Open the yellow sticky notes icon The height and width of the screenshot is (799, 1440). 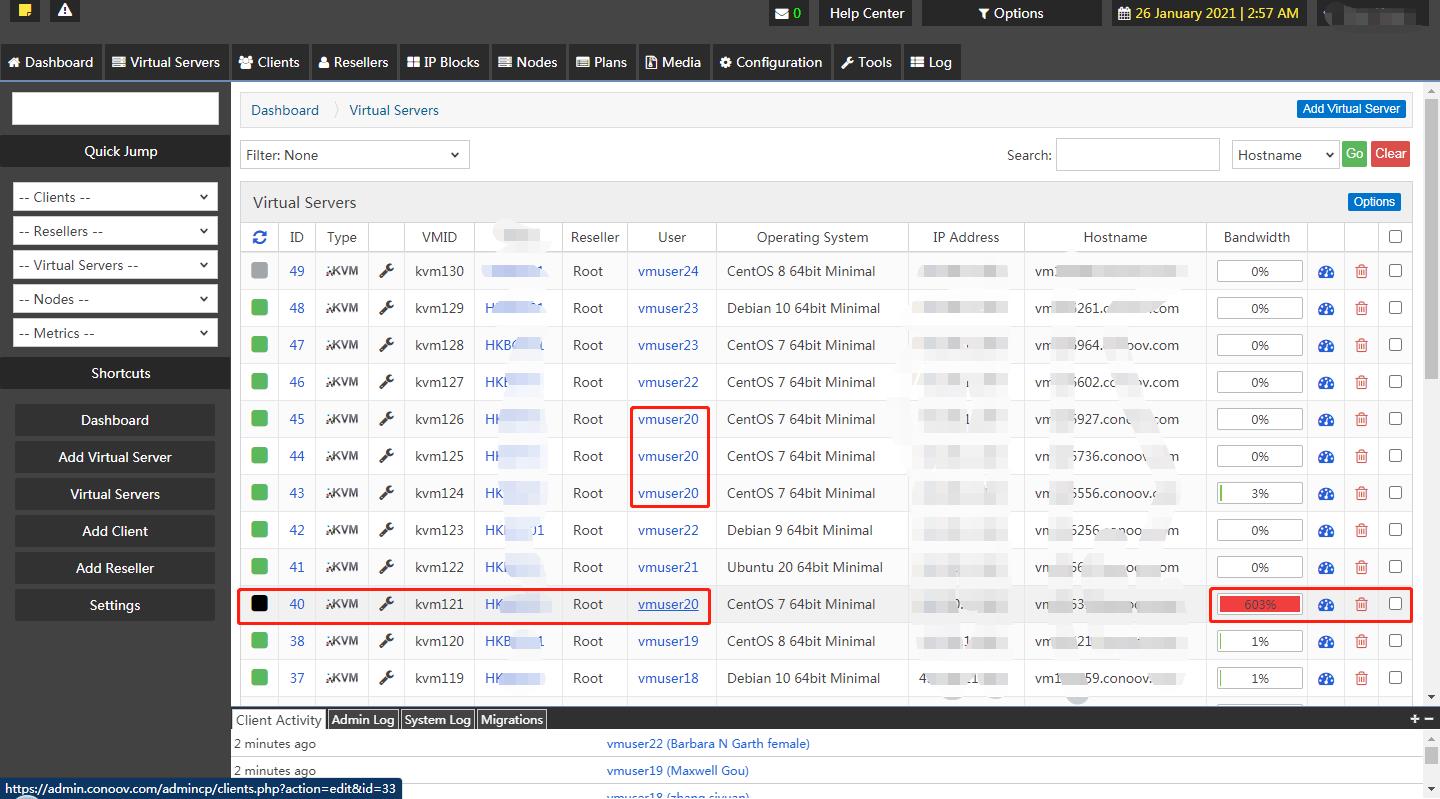[26, 11]
